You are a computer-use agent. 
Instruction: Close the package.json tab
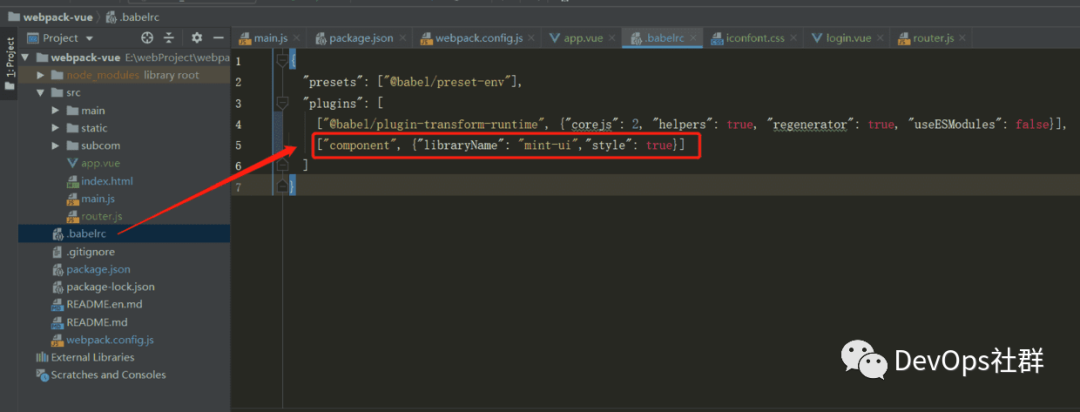[x=403, y=39]
